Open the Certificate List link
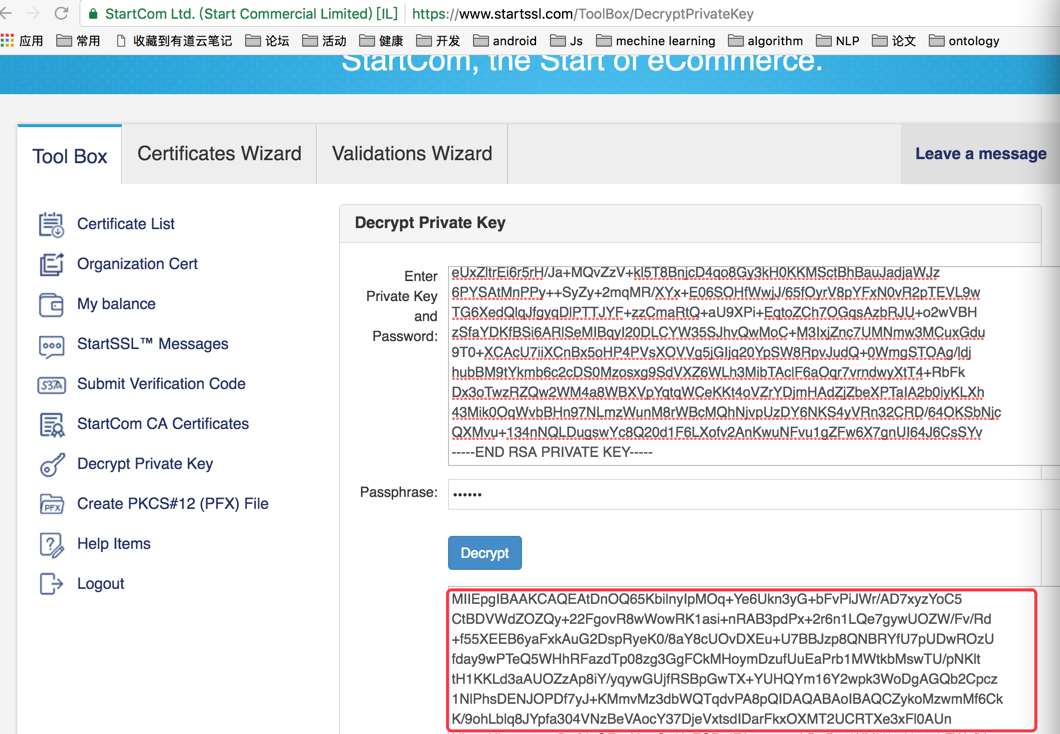The image size is (1060, 734). tap(126, 224)
